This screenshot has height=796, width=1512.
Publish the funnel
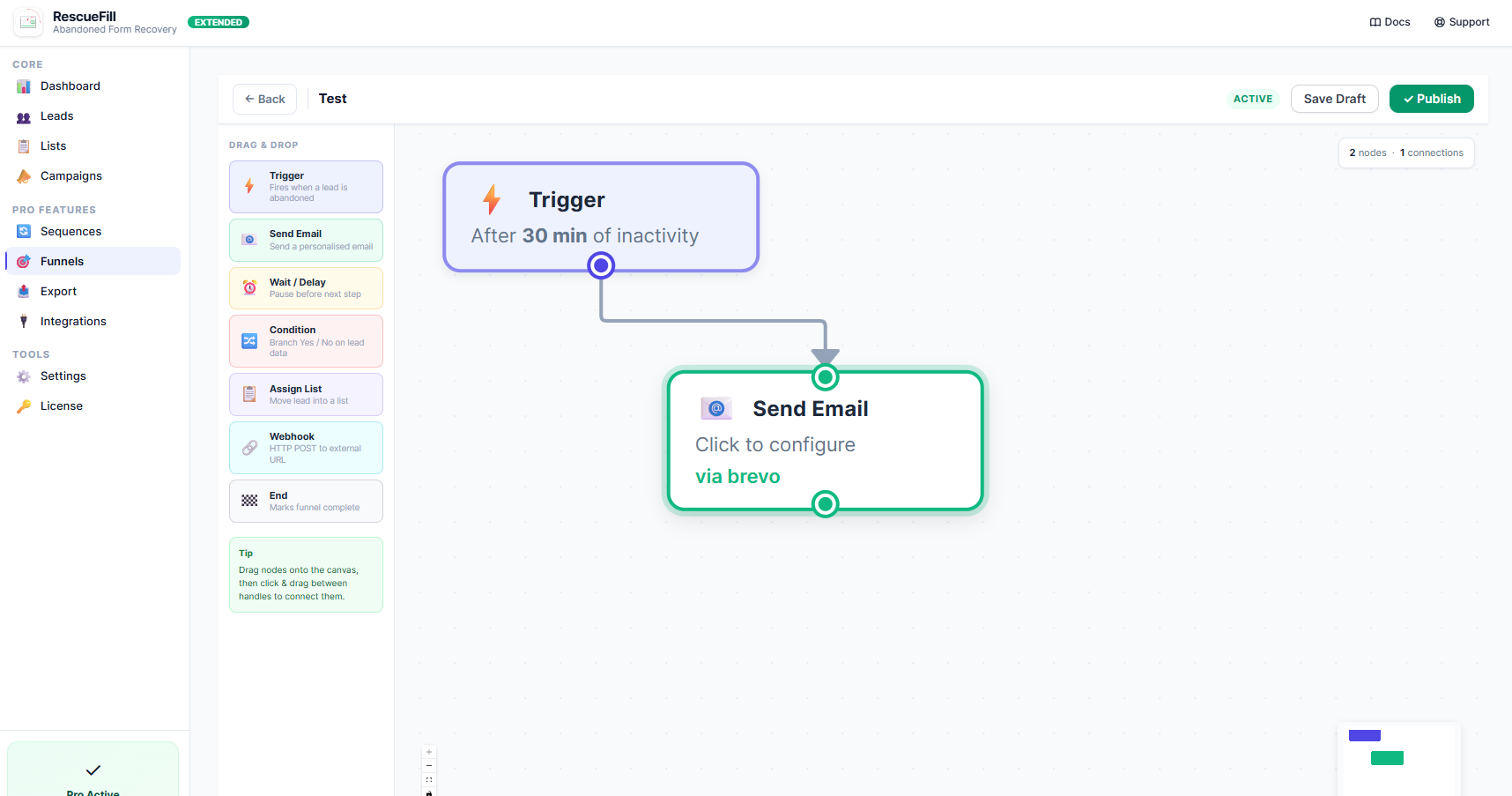pos(1431,99)
